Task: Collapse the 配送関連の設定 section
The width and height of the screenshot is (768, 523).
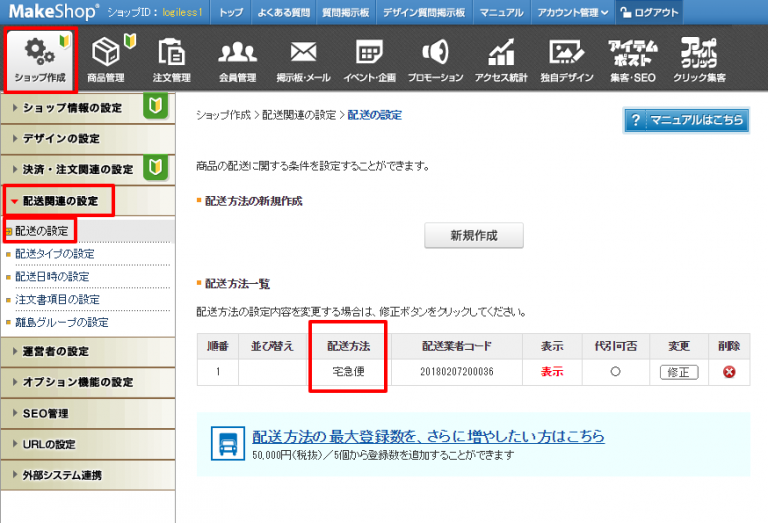Action: click(60, 201)
